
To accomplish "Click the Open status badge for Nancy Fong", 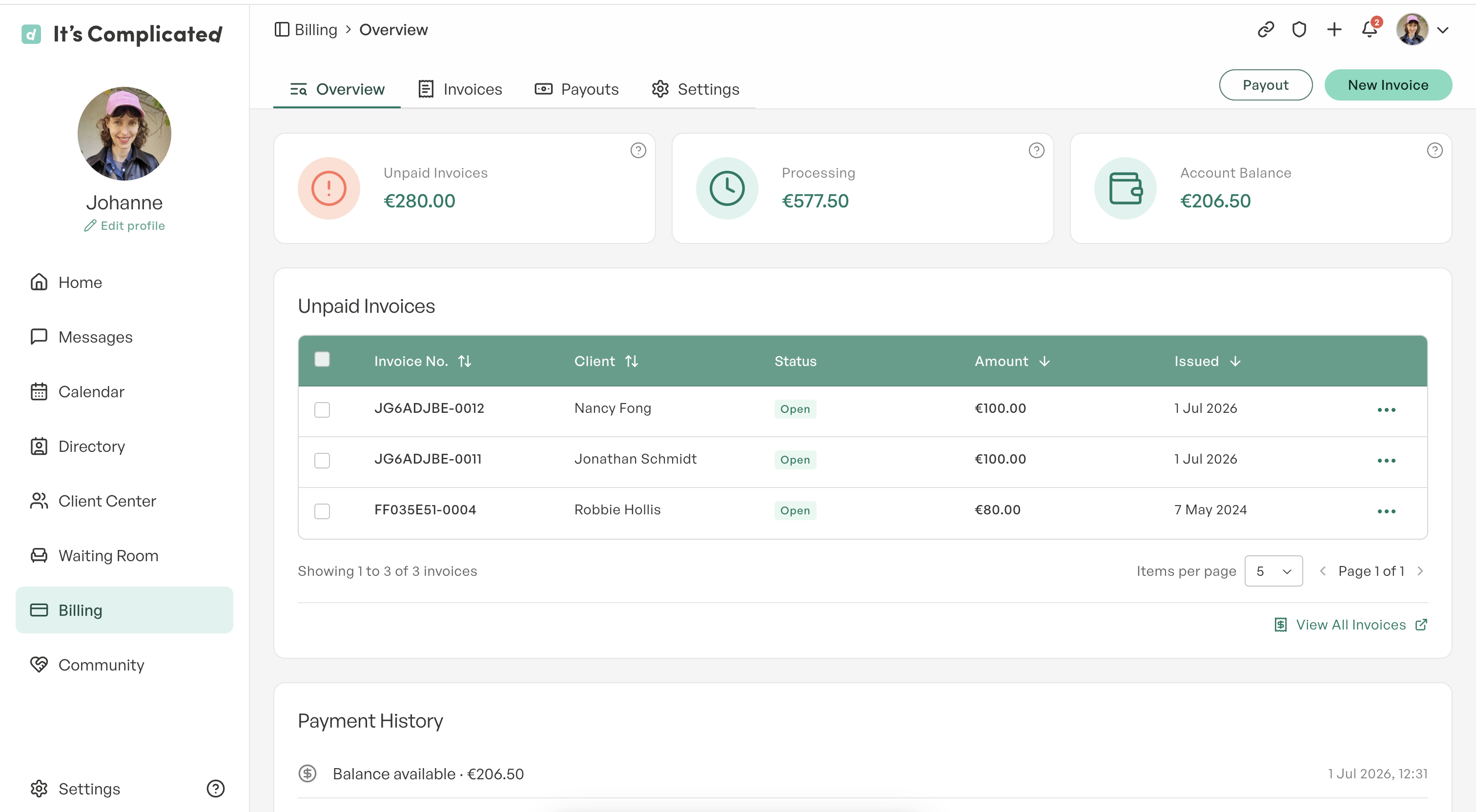I will click(x=795, y=409).
